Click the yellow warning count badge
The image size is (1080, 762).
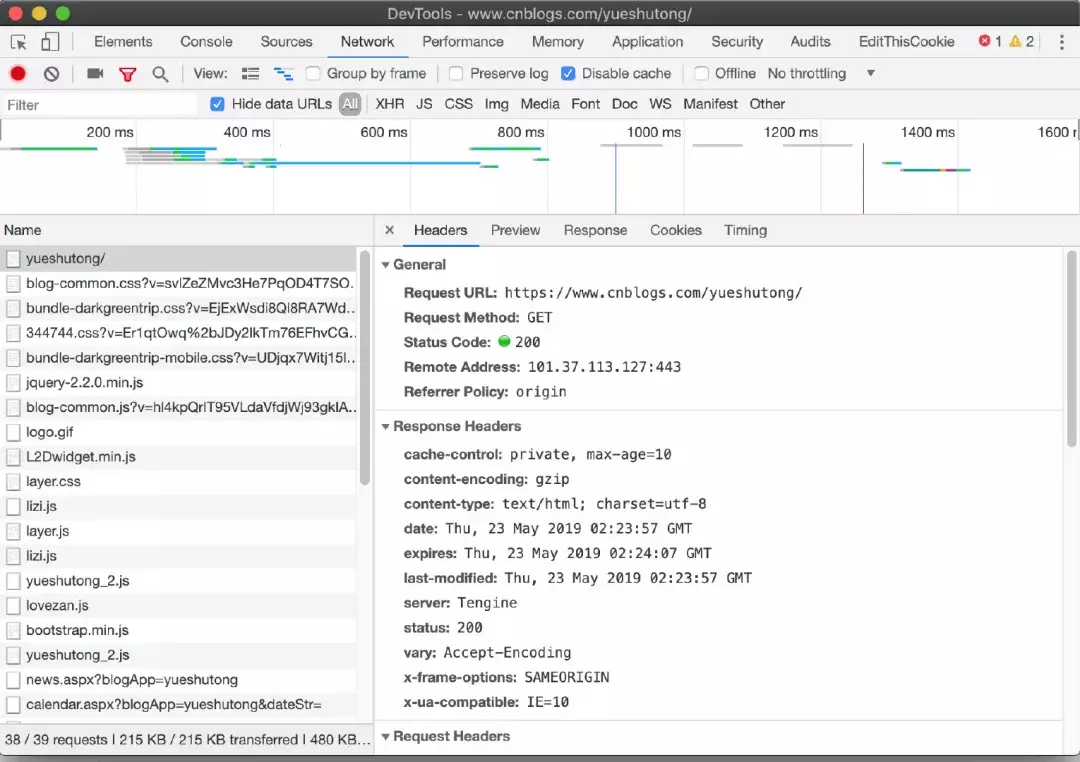click(x=1021, y=41)
